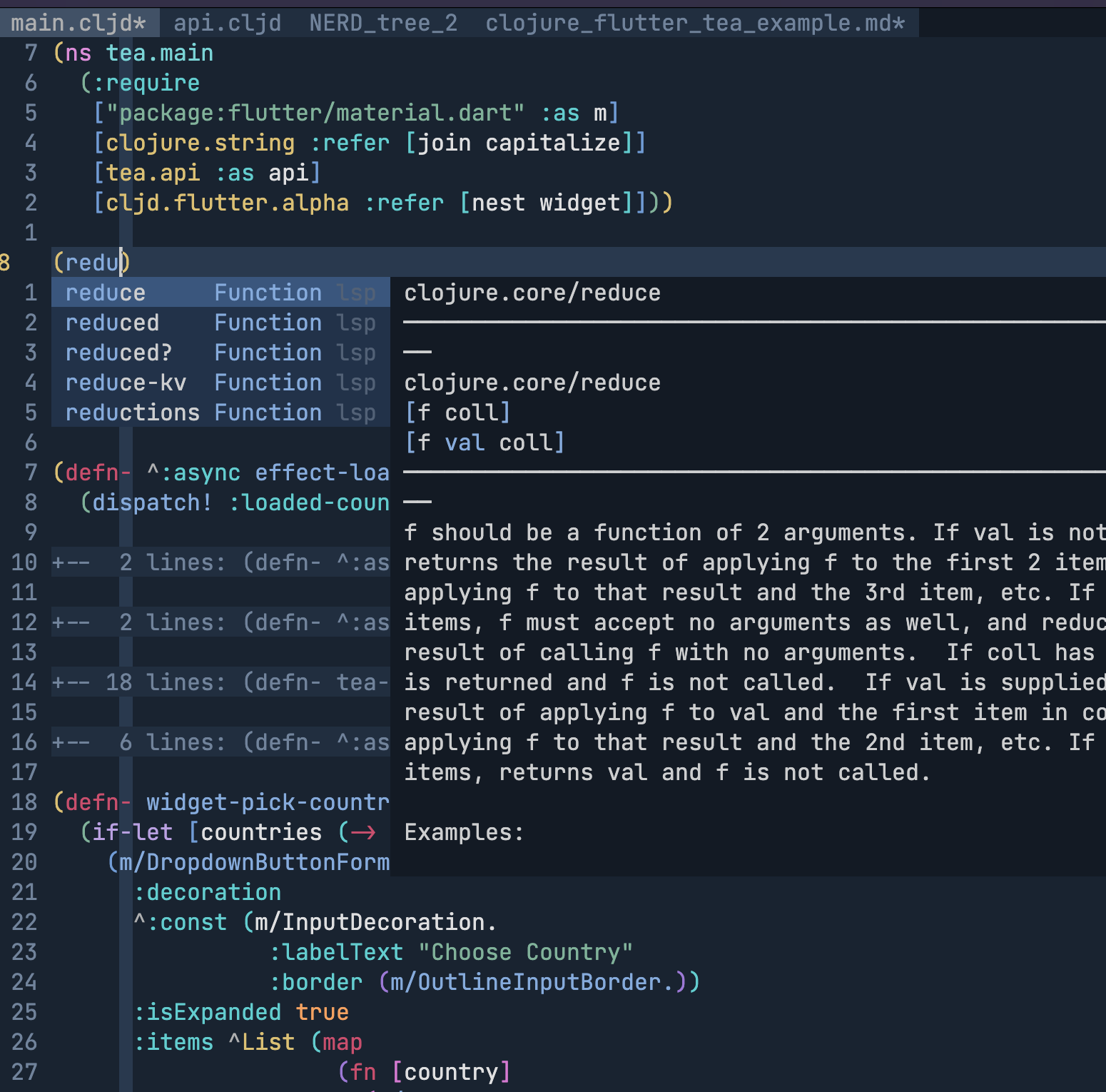Click '[country]' parameter vector

[x=451, y=1072]
